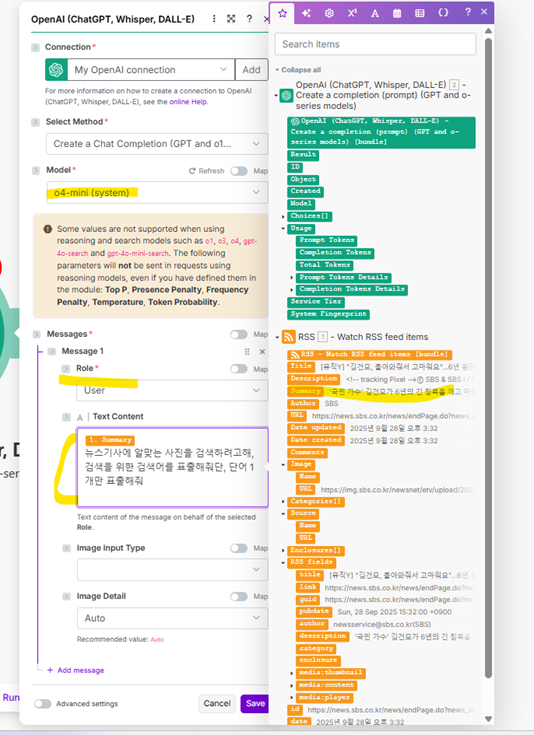534x735 pixels.
Task: Open the module three-dot options menu
Action: click(214, 19)
